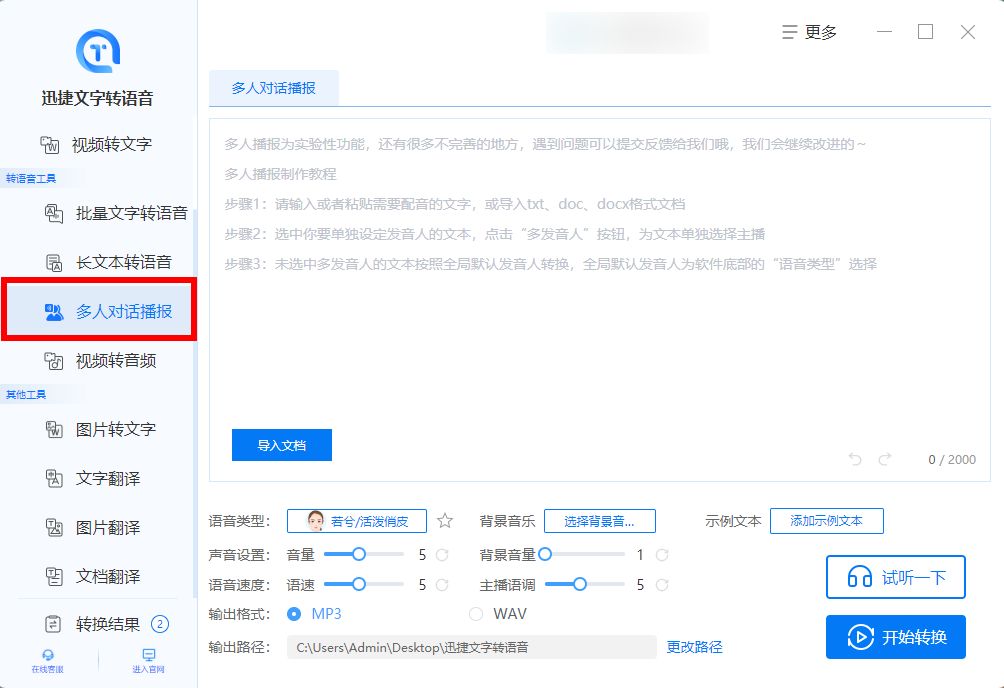
Task: Open 视频转文字 in the sidebar
Action: 97,145
